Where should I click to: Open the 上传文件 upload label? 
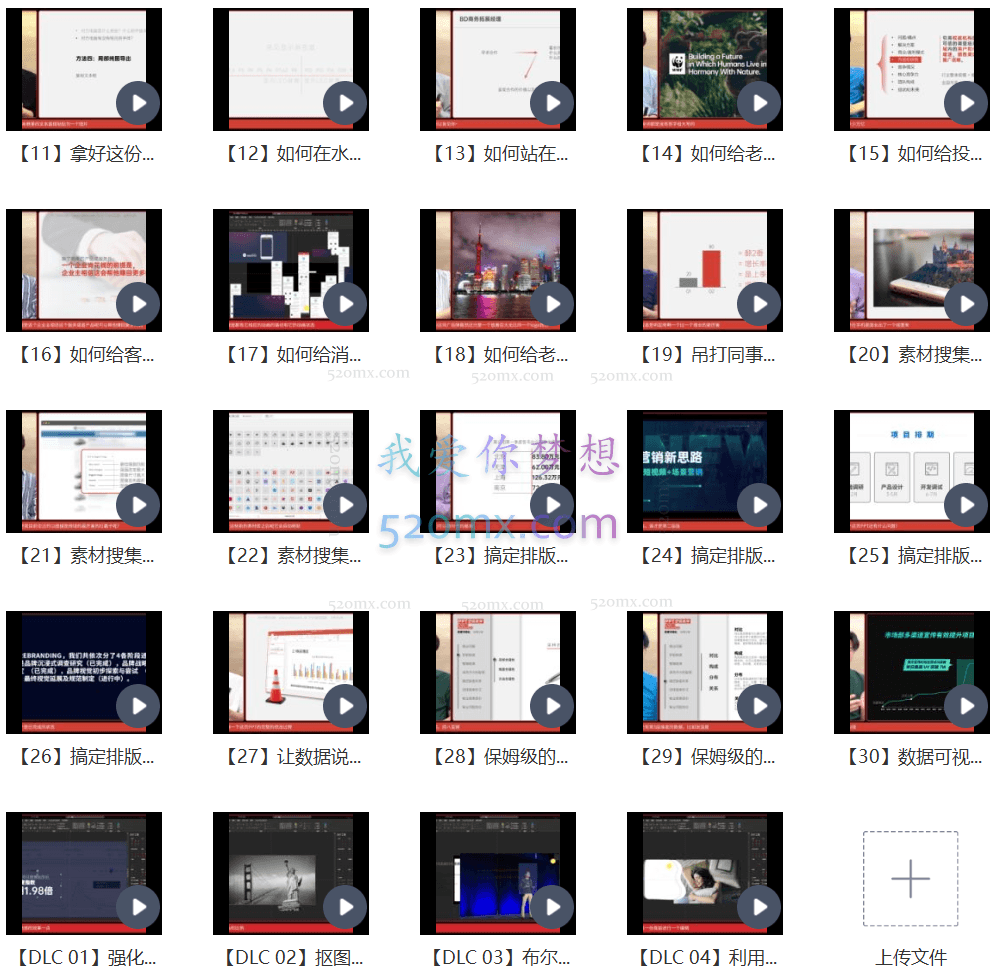(x=910, y=957)
